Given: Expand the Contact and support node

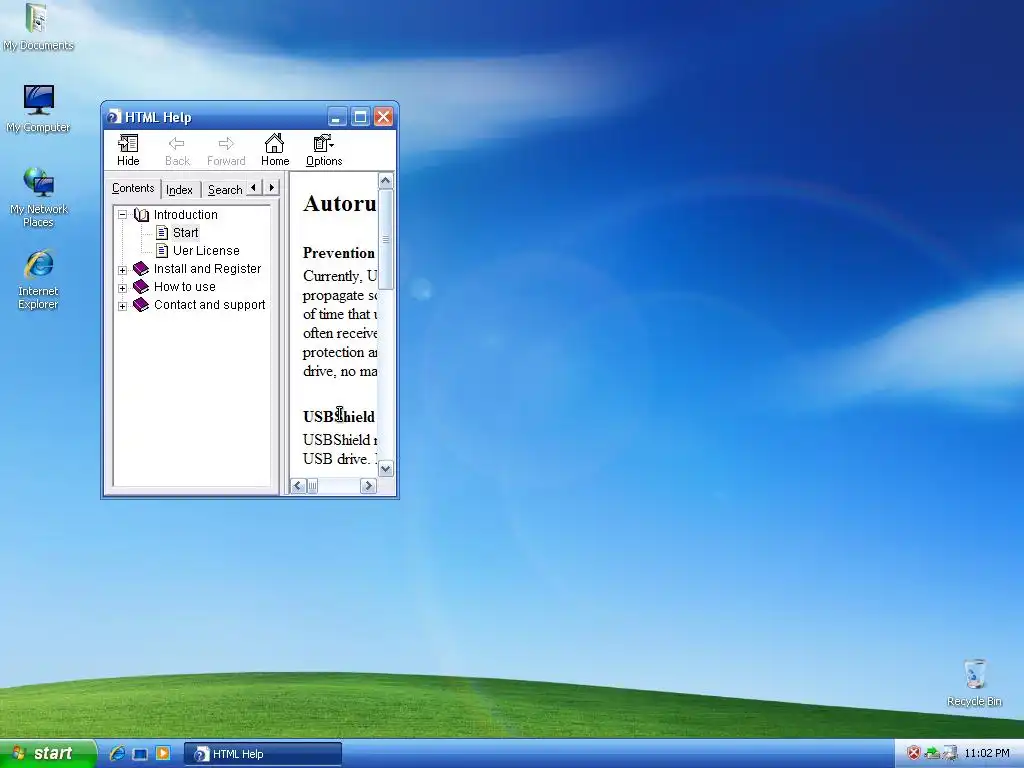Looking at the screenshot, I should pos(122,306).
